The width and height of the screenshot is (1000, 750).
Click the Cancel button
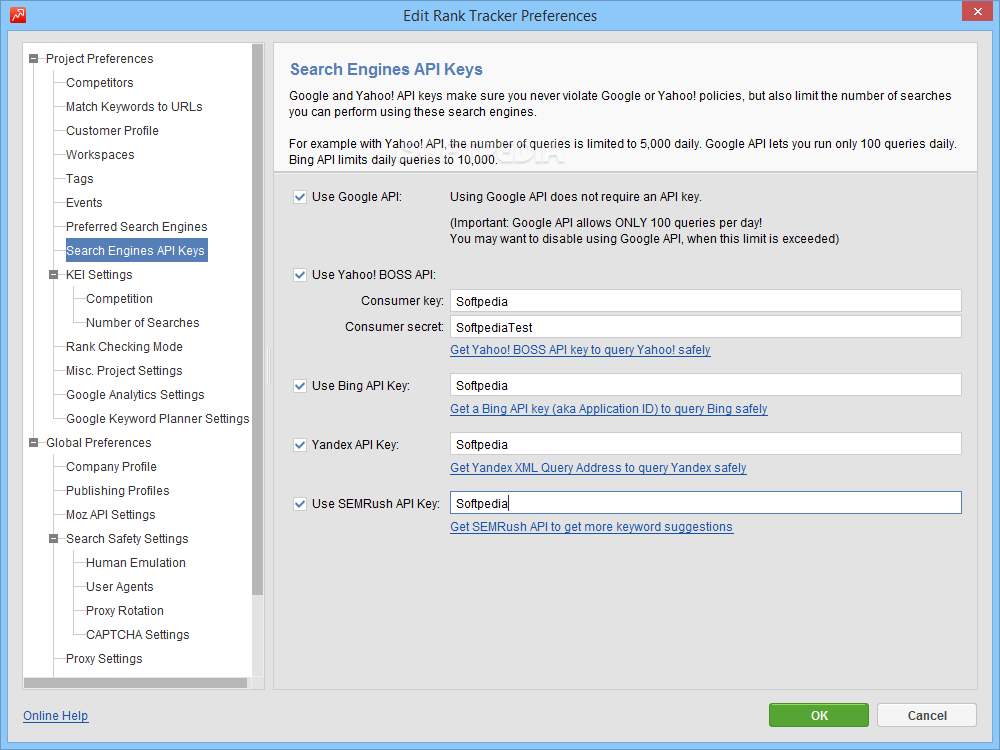click(927, 716)
